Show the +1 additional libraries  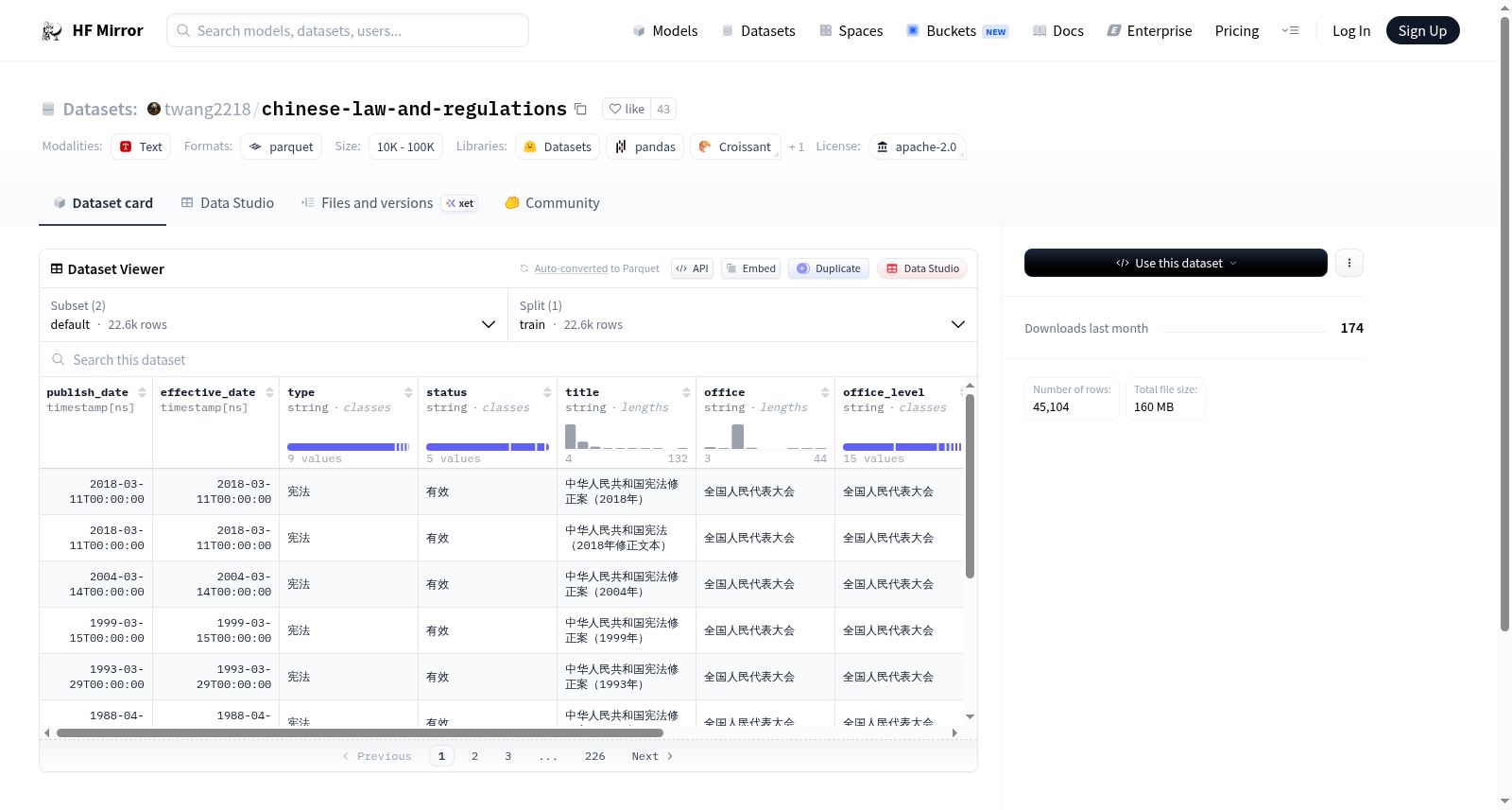coord(797,146)
